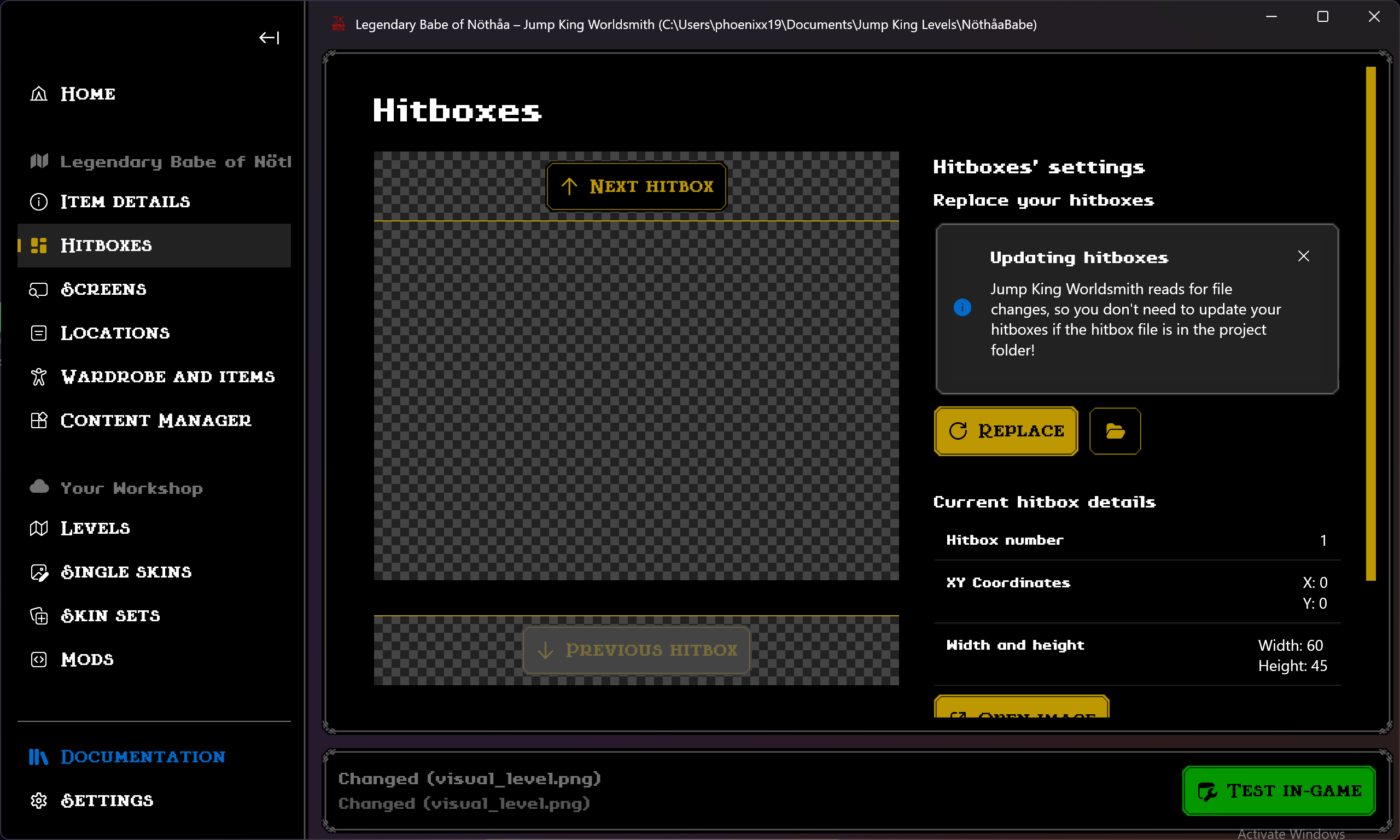The image size is (1400, 840).
Task: Click the Settings gear icon
Action: [38, 801]
